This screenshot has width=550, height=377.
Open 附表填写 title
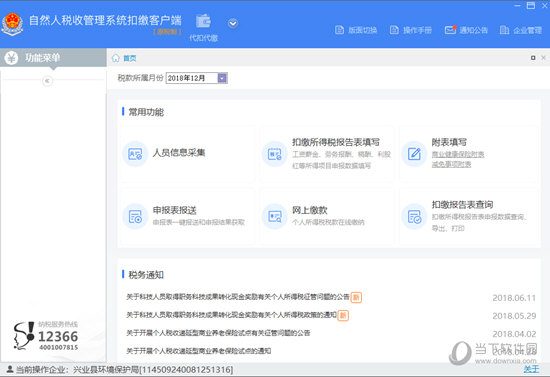[x=449, y=142]
